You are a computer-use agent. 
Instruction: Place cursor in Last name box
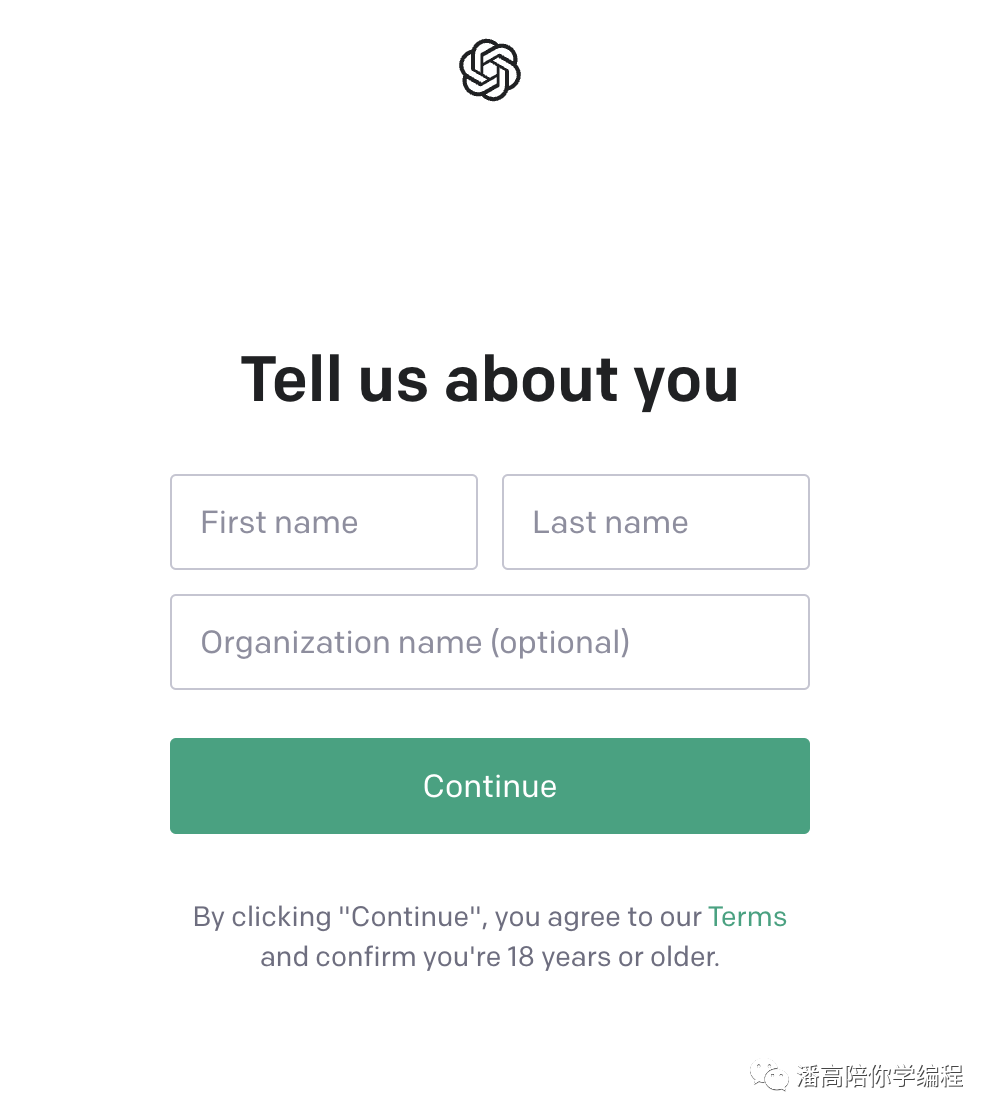click(x=656, y=522)
